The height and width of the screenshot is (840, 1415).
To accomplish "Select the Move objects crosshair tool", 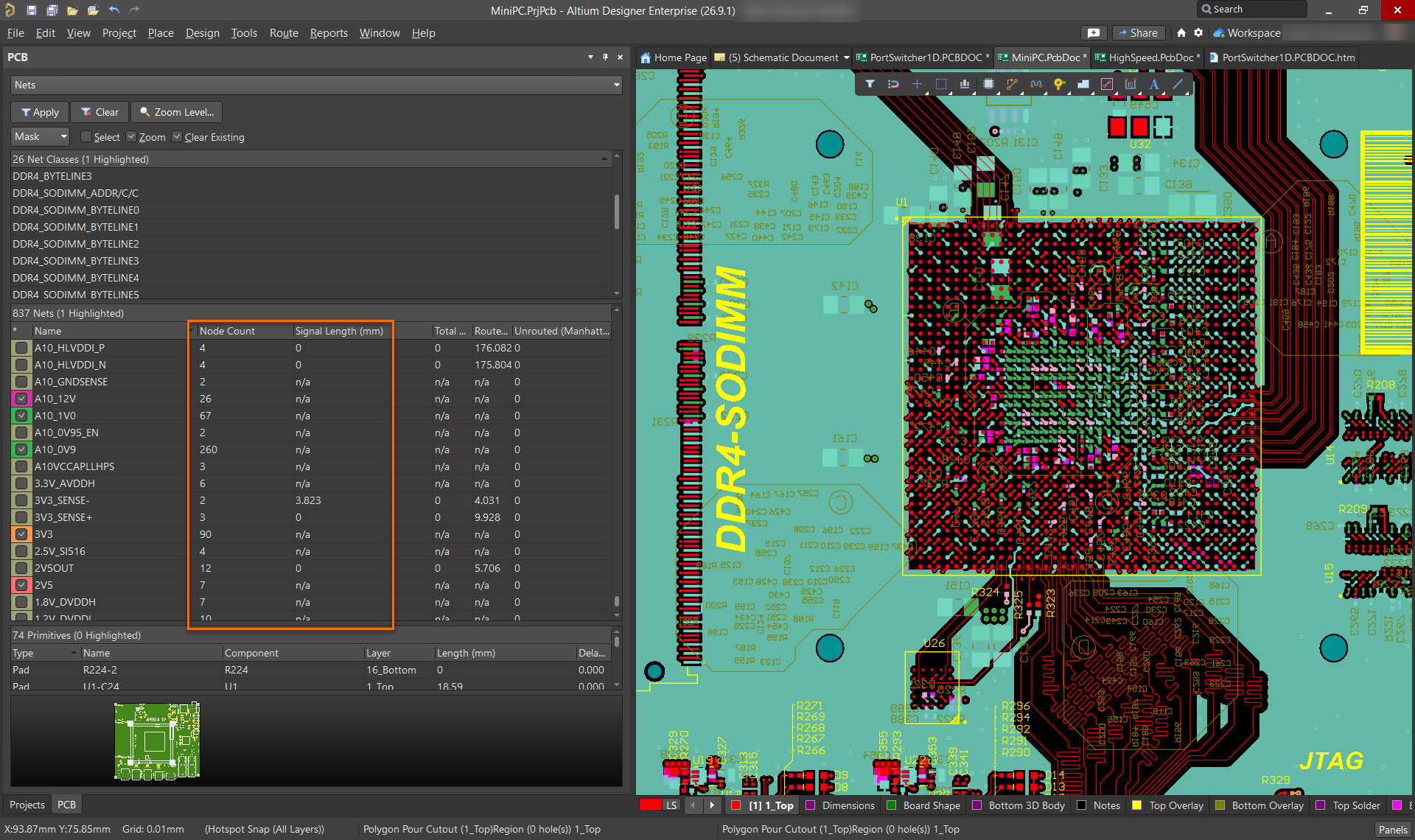I will click(x=917, y=84).
